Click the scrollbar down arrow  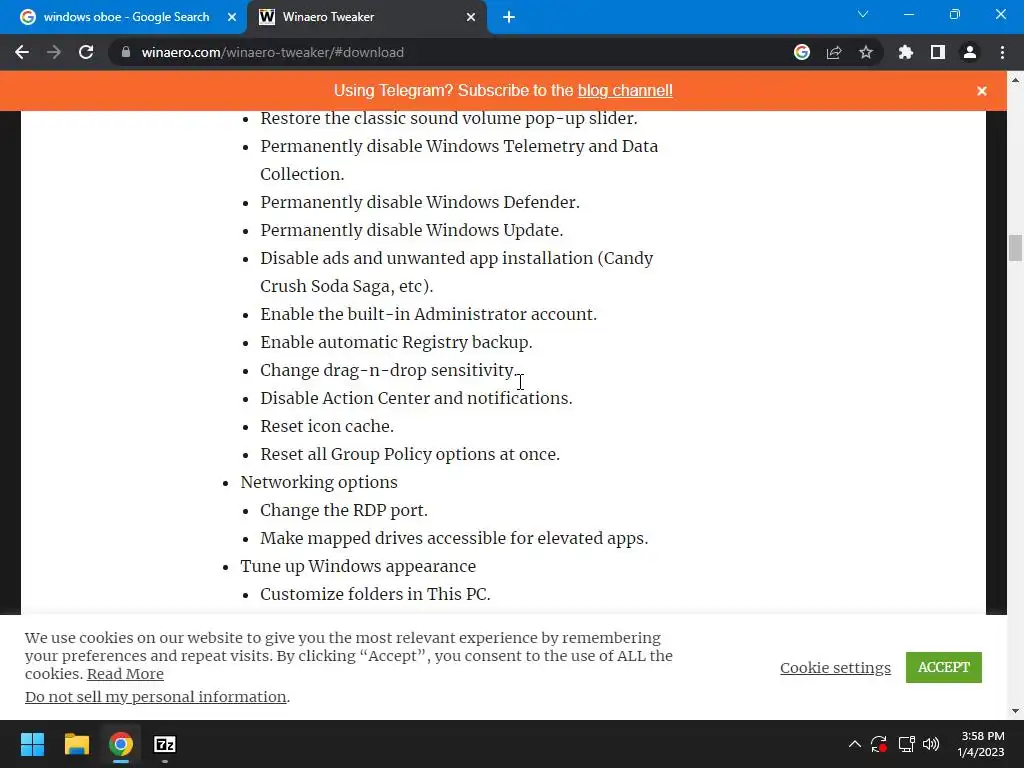pyautogui.click(x=1015, y=711)
